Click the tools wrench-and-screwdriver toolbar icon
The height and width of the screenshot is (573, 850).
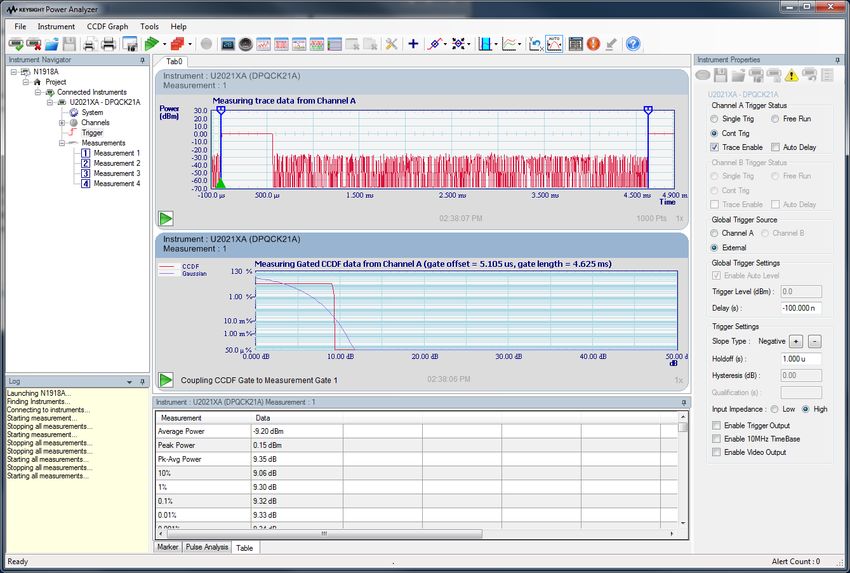click(x=391, y=44)
